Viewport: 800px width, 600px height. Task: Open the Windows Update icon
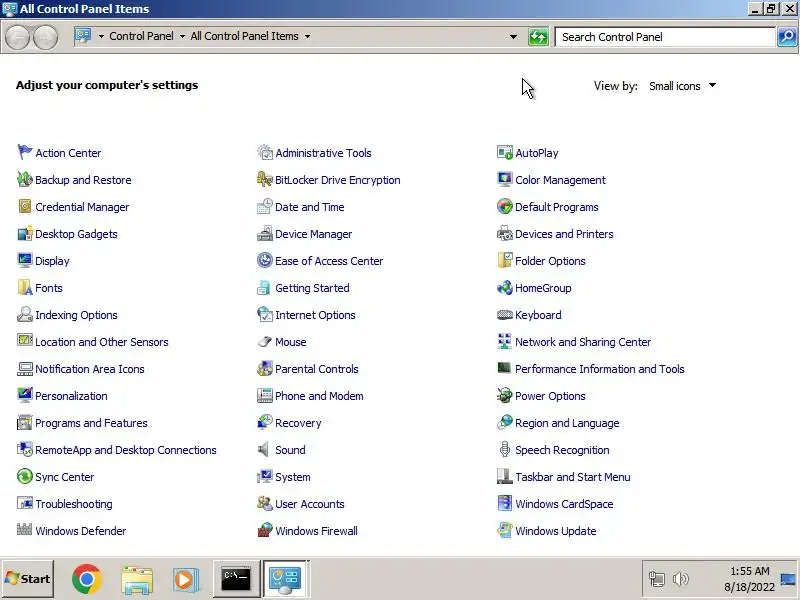coord(505,530)
